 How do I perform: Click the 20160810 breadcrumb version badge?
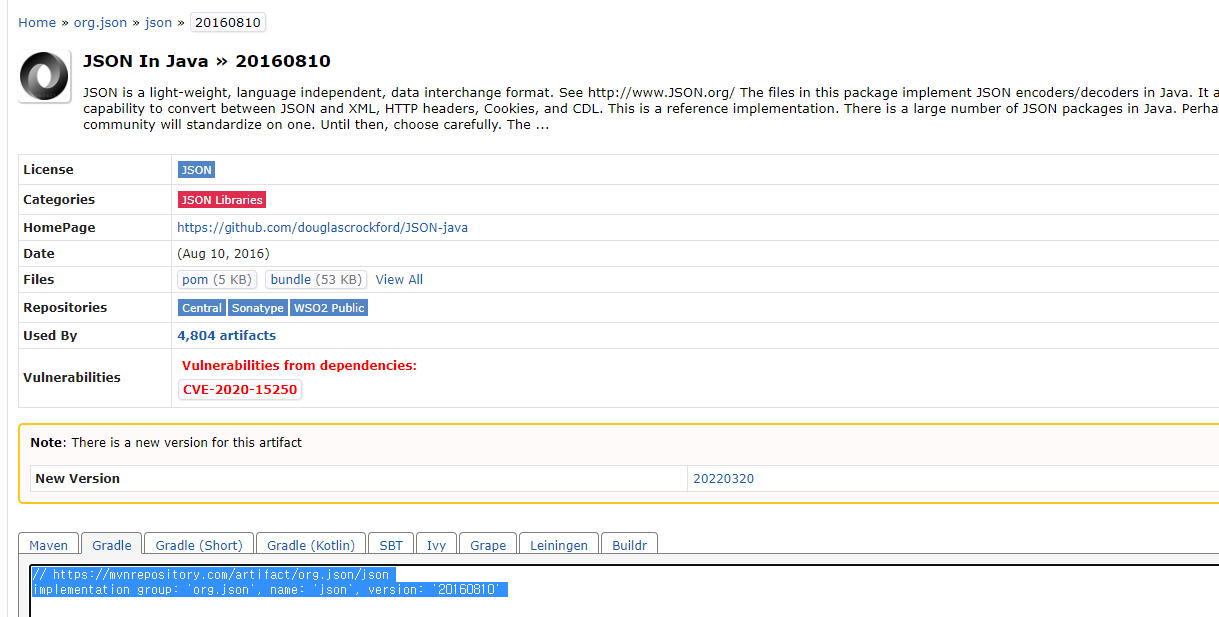227,22
